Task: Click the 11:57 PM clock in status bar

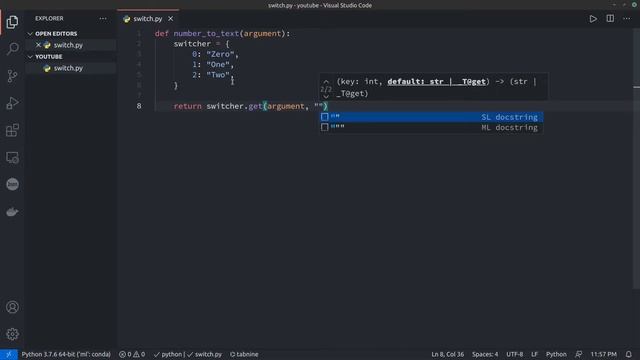Action: coord(603,354)
